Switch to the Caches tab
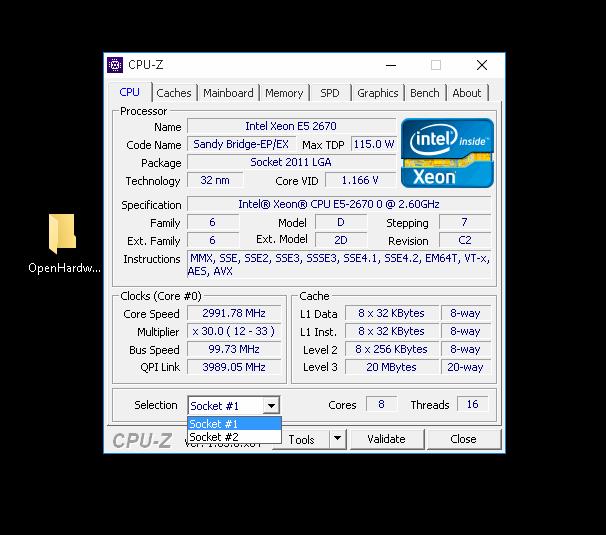The width and height of the screenshot is (606, 535). (x=174, y=93)
